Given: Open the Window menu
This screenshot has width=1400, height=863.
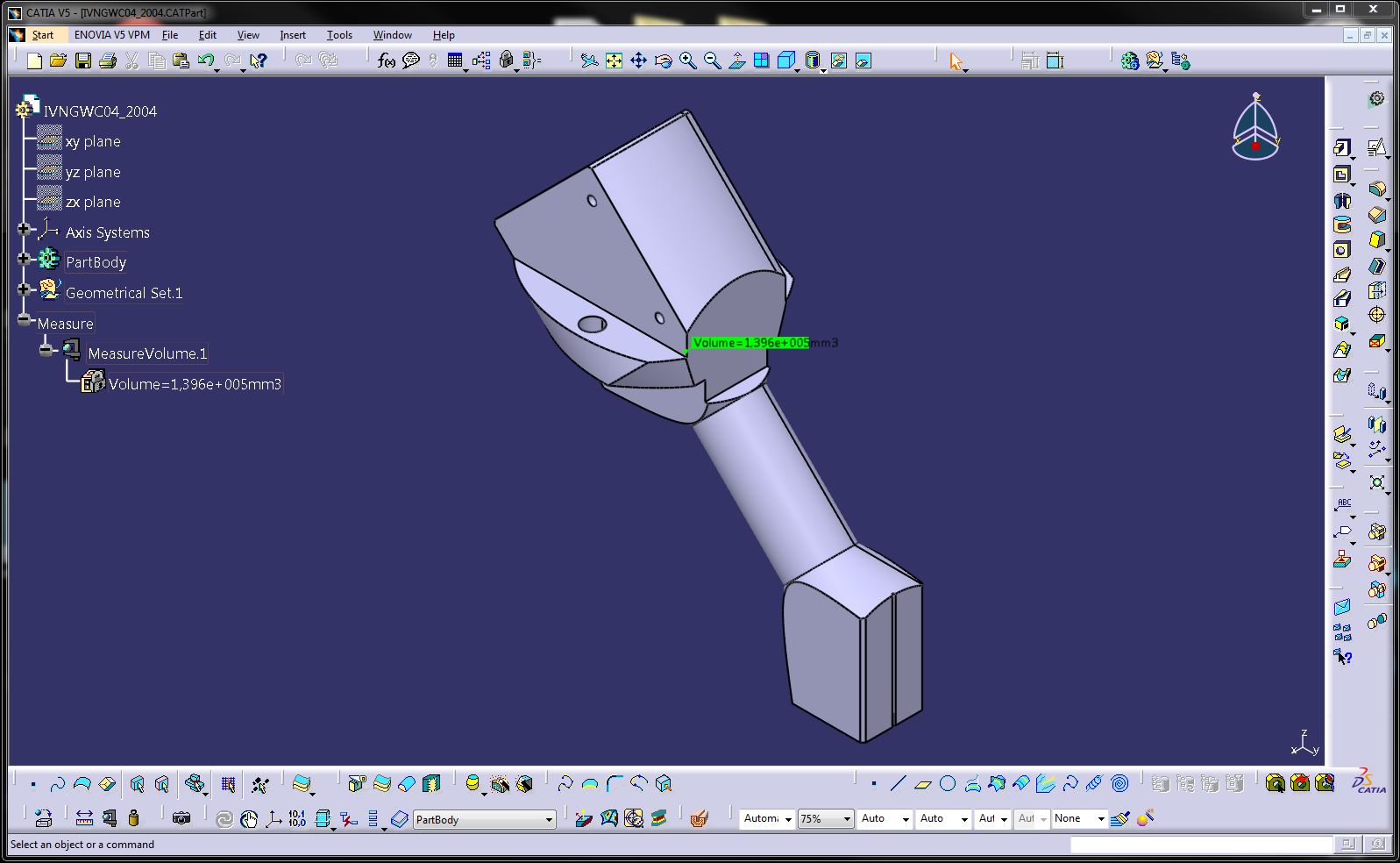Looking at the screenshot, I should pos(392,35).
